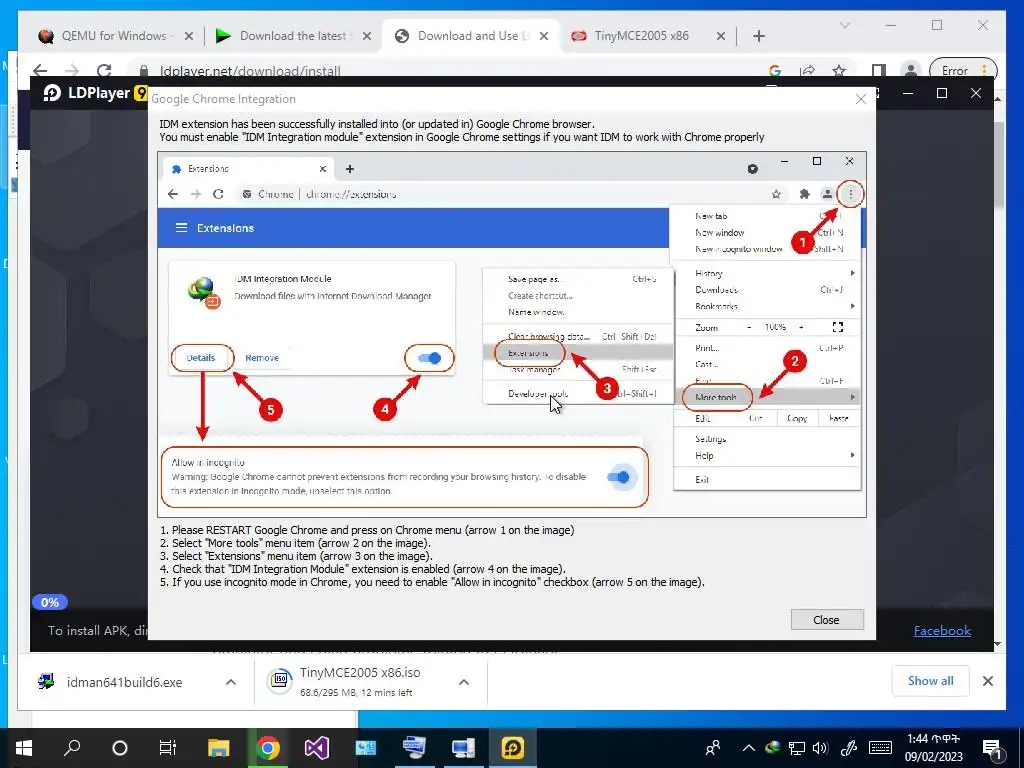The height and width of the screenshot is (768, 1024).
Task: Open the TinyMCE2005 x86 tab
Action: [x=641, y=36]
